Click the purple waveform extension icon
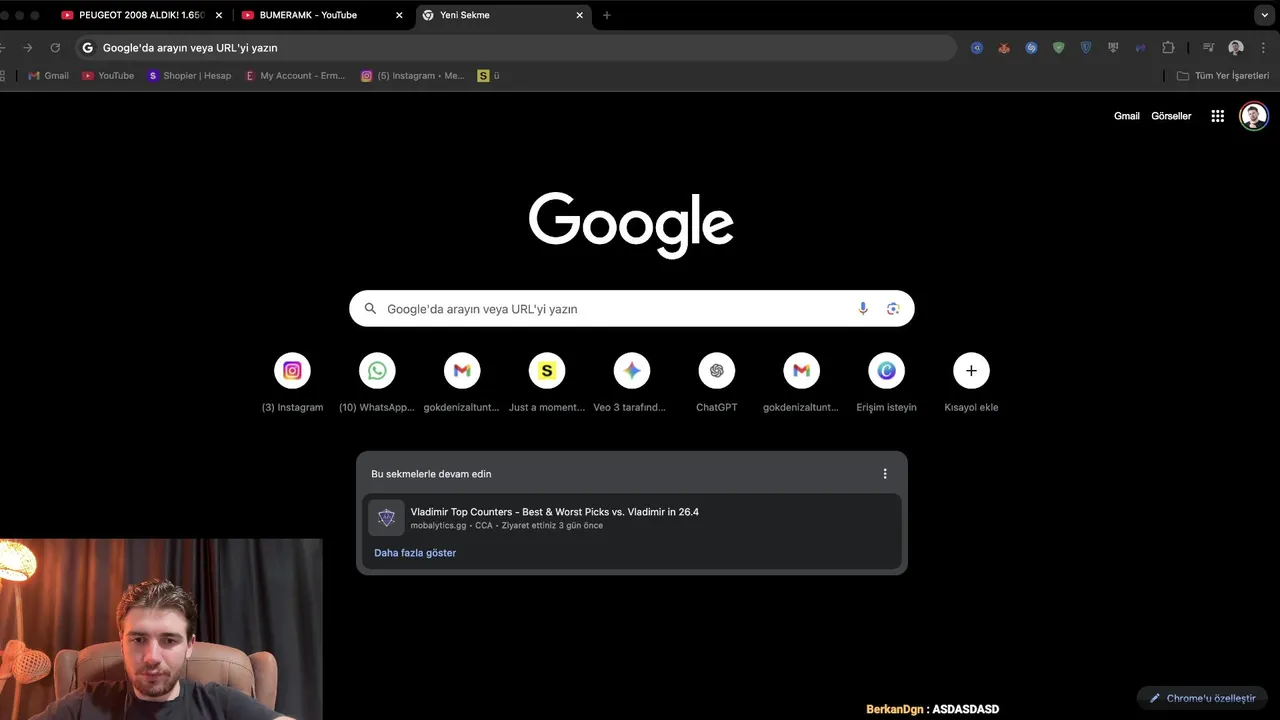The width and height of the screenshot is (1280, 720). pyautogui.click(x=1139, y=47)
